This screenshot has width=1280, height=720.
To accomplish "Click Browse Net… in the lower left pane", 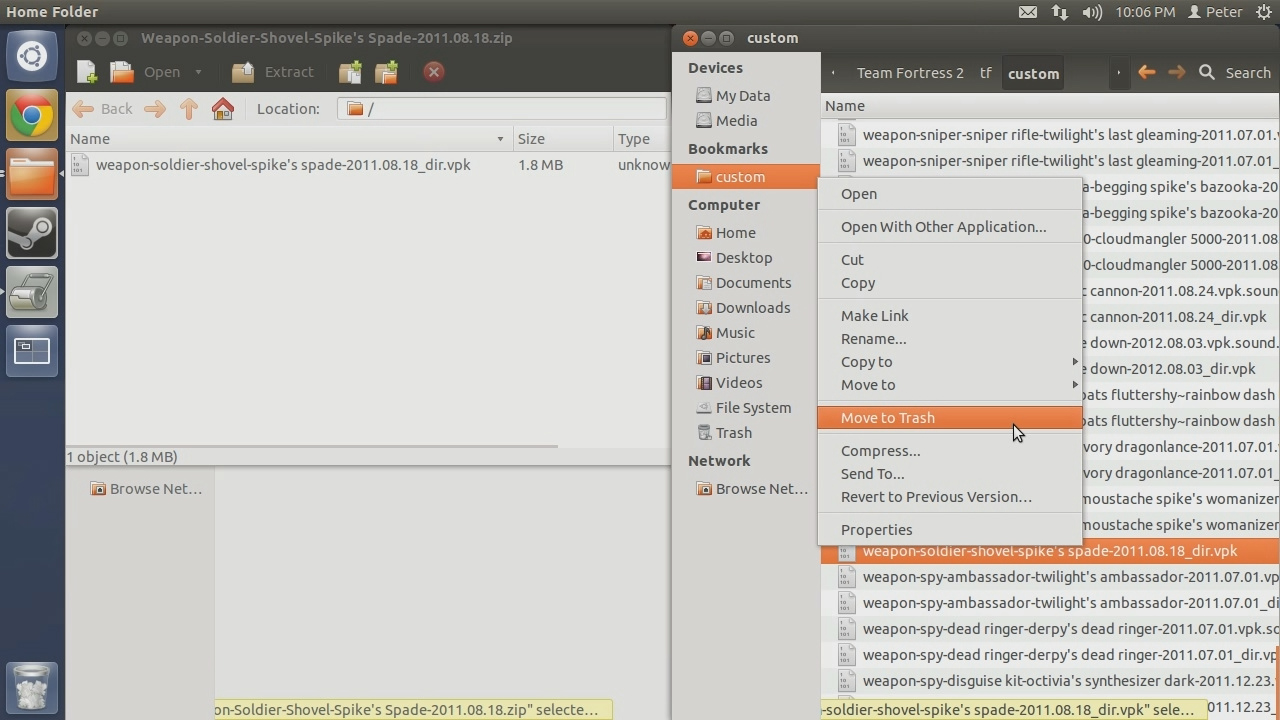I will coord(146,489).
